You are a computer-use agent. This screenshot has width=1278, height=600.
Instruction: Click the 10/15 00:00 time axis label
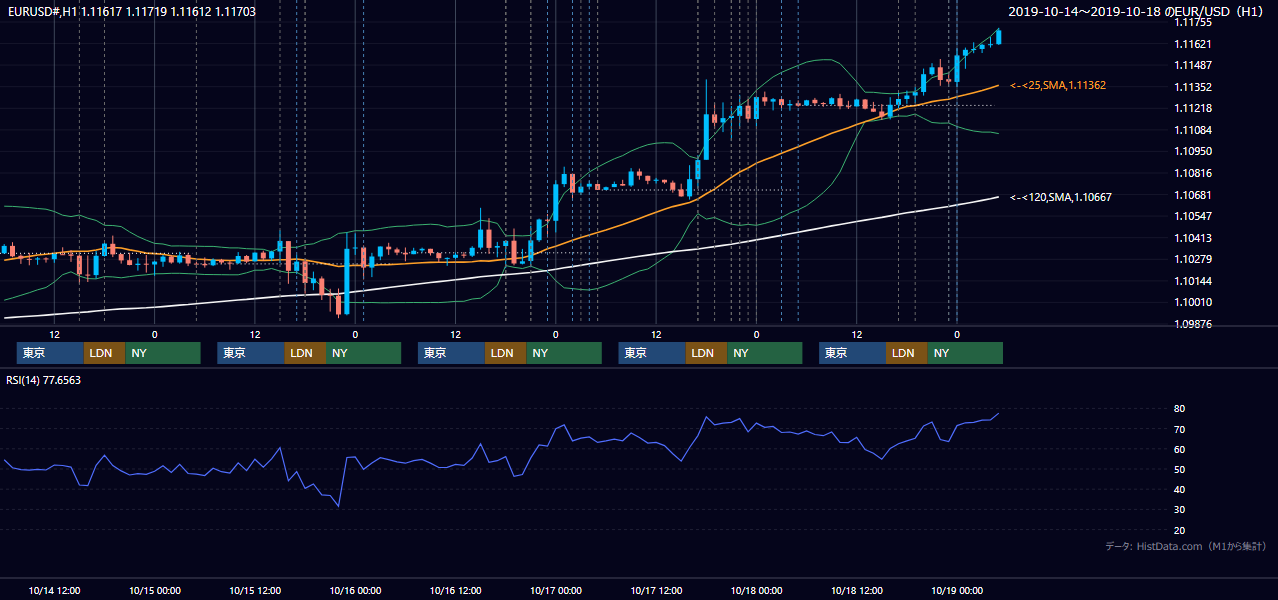point(155,590)
